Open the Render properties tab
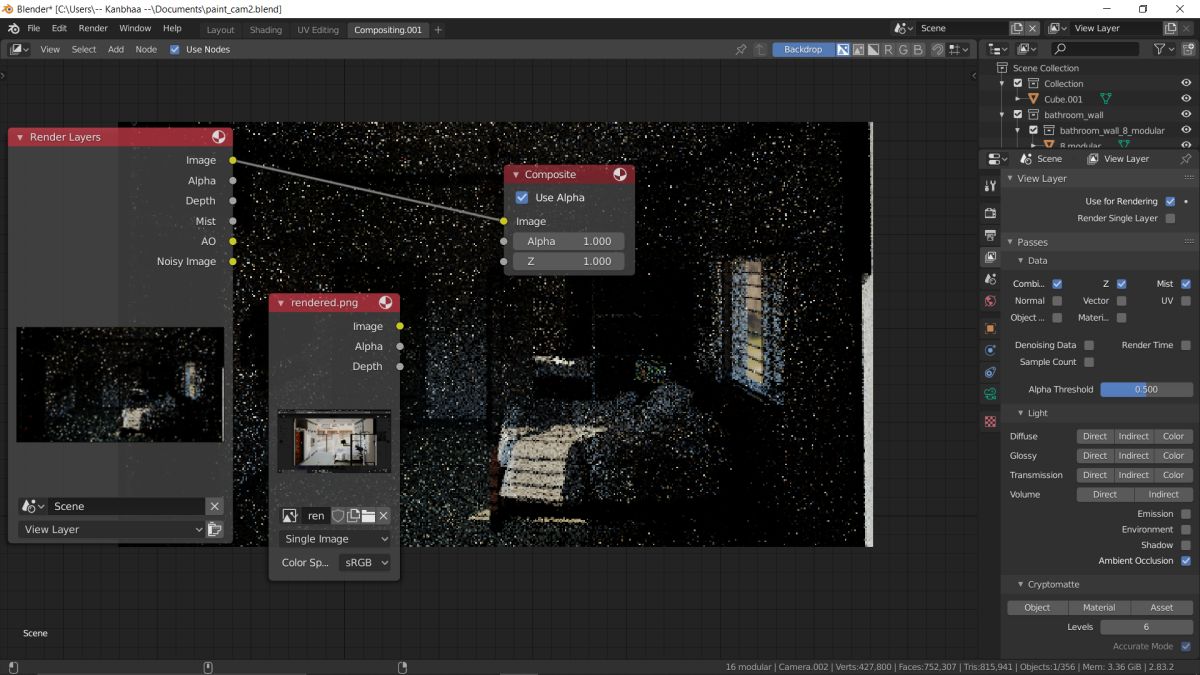The image size is (1200, 675). (990, 213)
